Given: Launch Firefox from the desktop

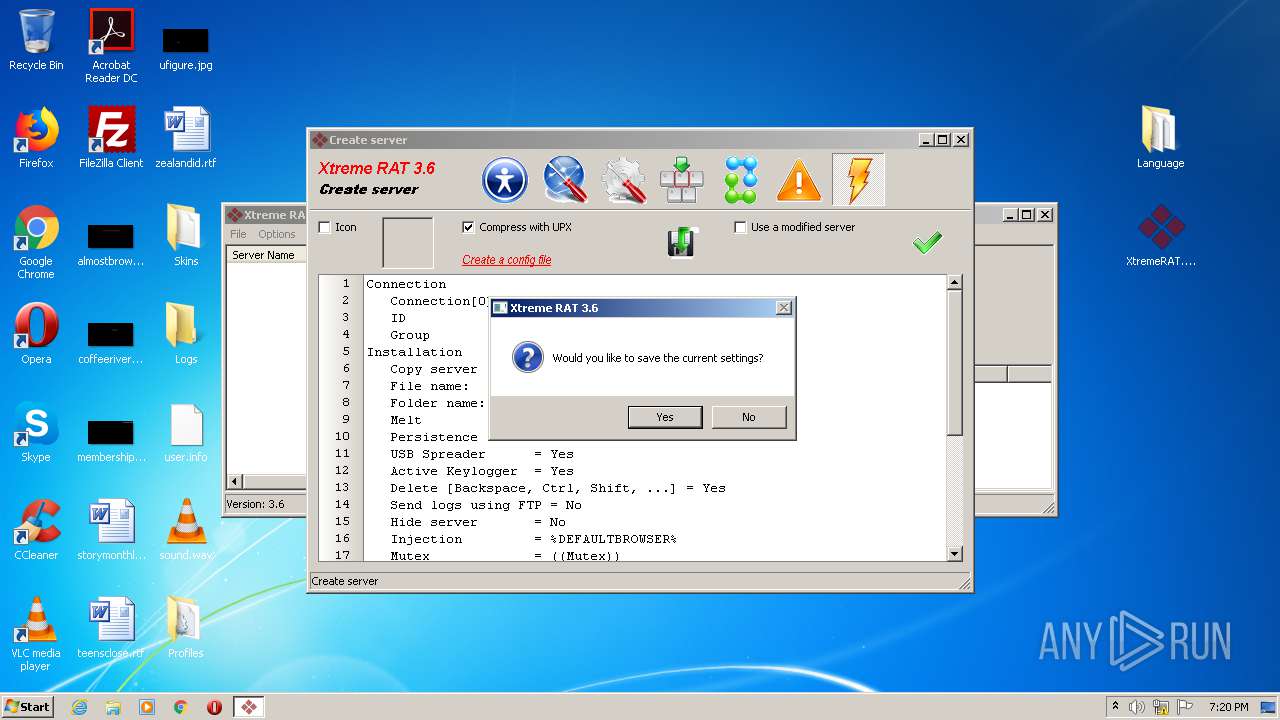Looking at the screenshot, I should coord(36,138).
